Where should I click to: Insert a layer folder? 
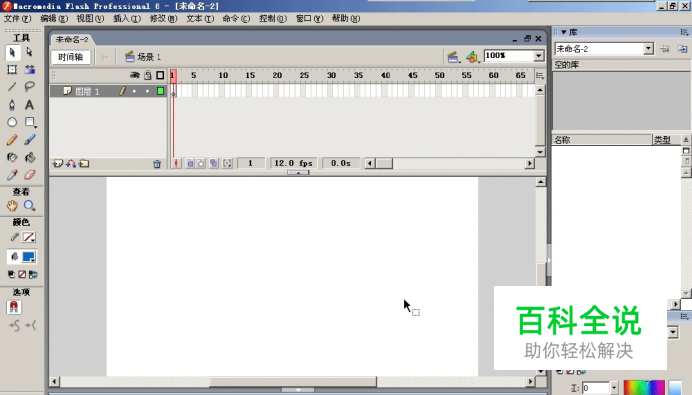[x=84, y=164]
